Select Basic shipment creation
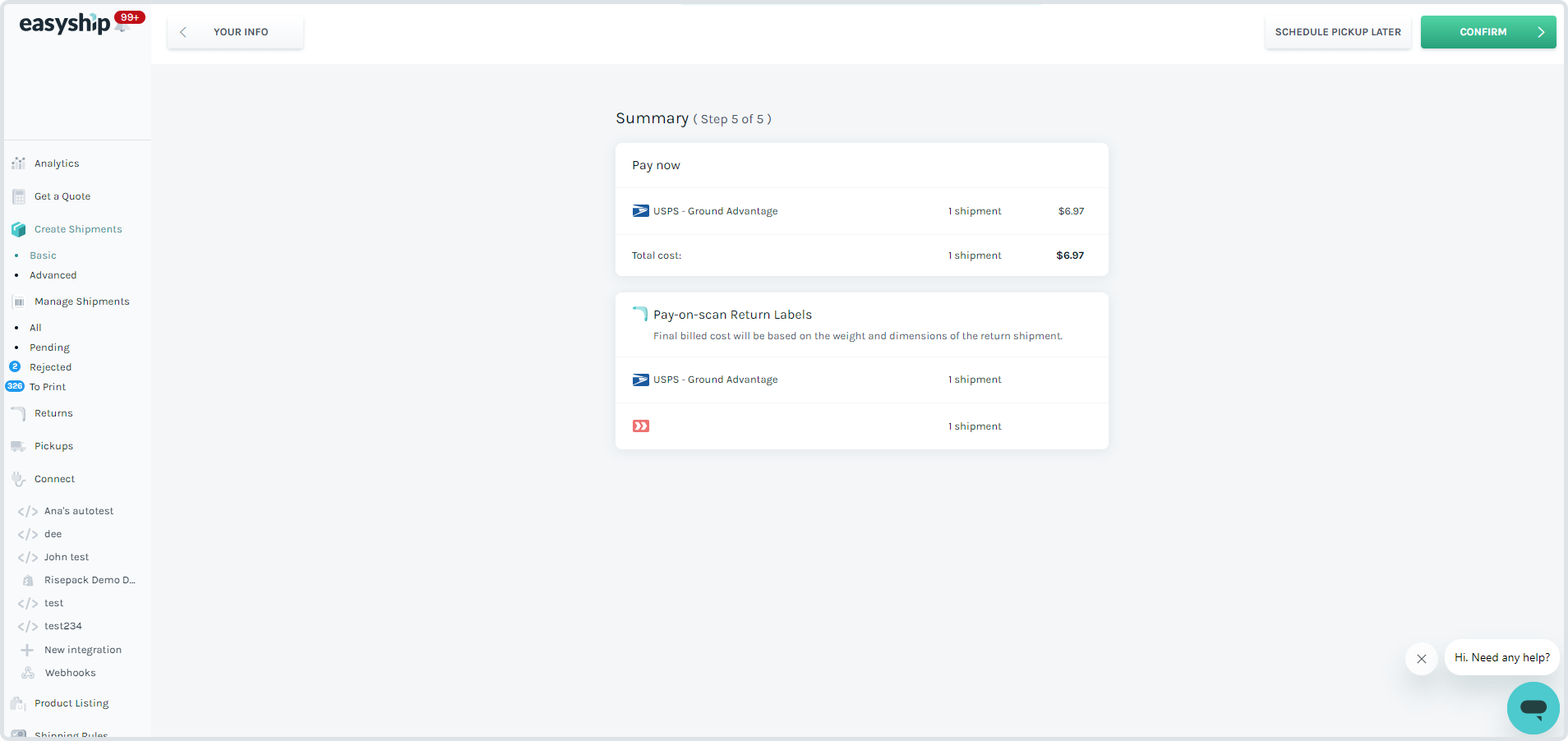Image resolution: width=1568 pixels, height=741 pixels. tap(43, 255)
